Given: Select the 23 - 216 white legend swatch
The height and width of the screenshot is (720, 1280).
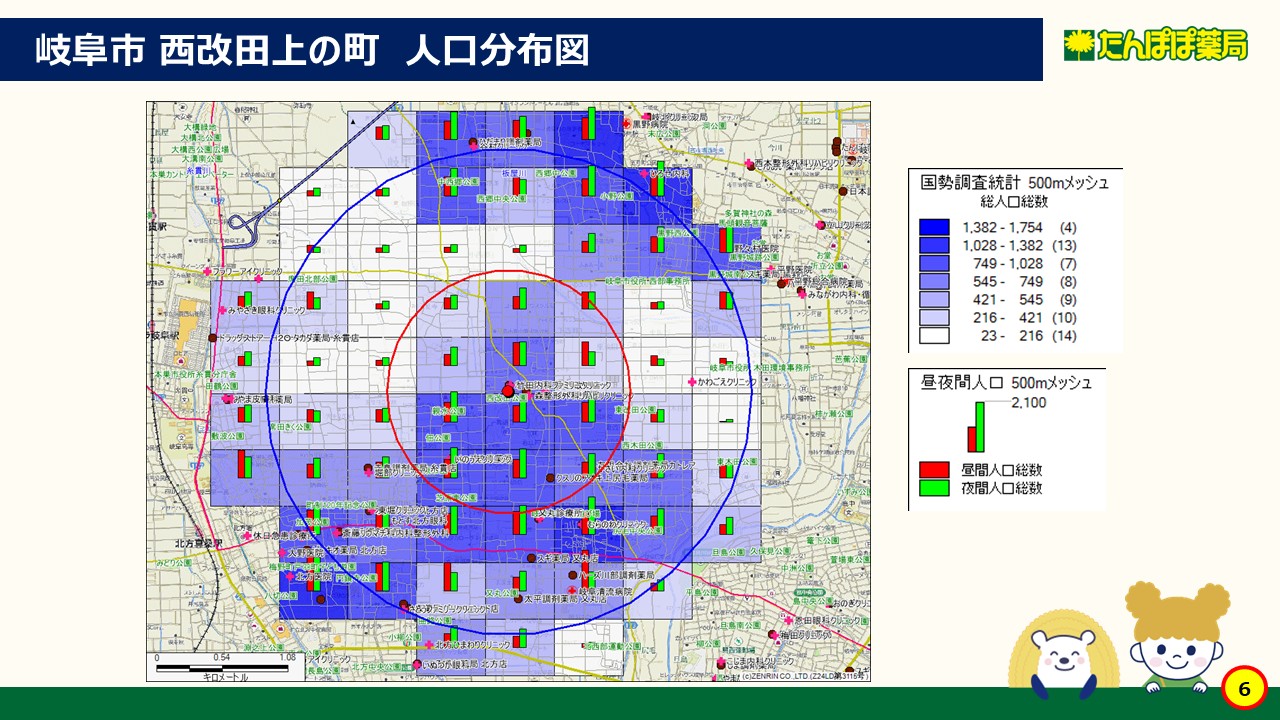Looking at the screenshot, I should click(x=934, y=336).
